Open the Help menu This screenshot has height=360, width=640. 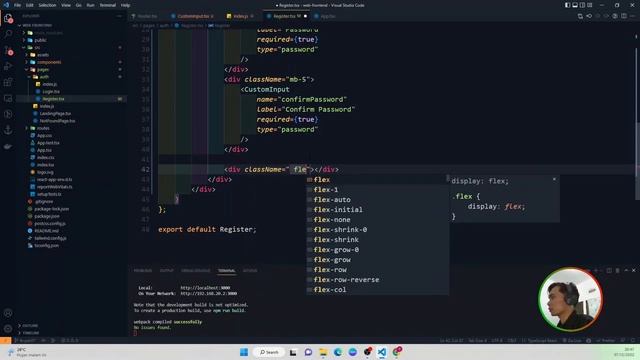(125, 5)
